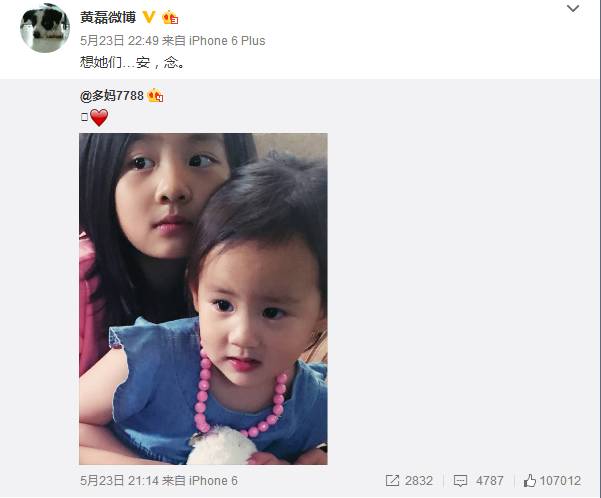601x498 pixels.
Task: Open the post options chevron menu
Action: (573, 8)
